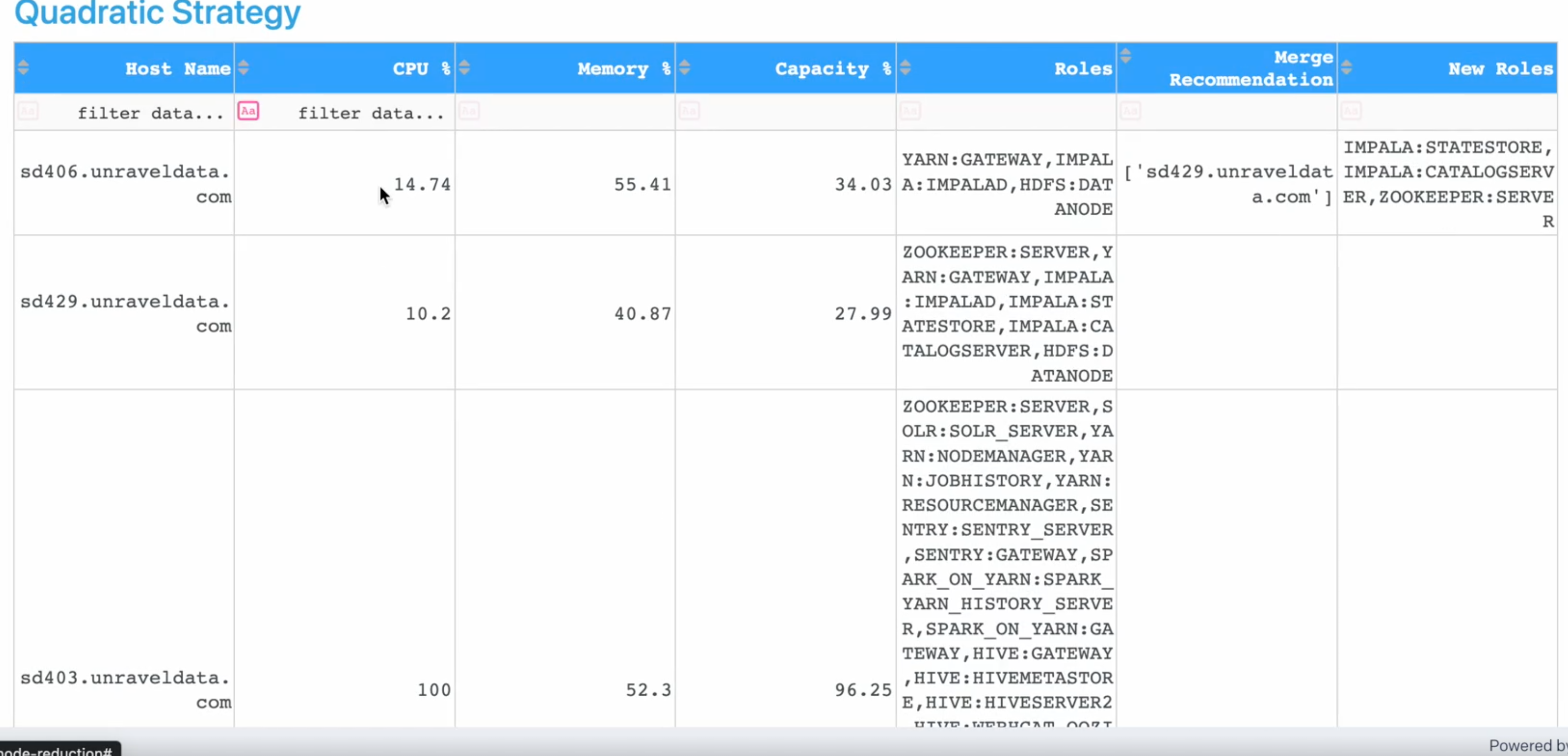Select merge recommendation ['sd429.unraveldata.com']
This screenshot has width=1568, height=756.
click(x=1227, y=183)
